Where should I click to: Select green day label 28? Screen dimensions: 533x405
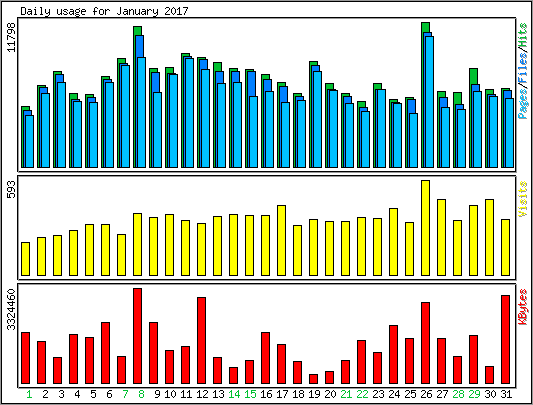(x=458, y=394)
